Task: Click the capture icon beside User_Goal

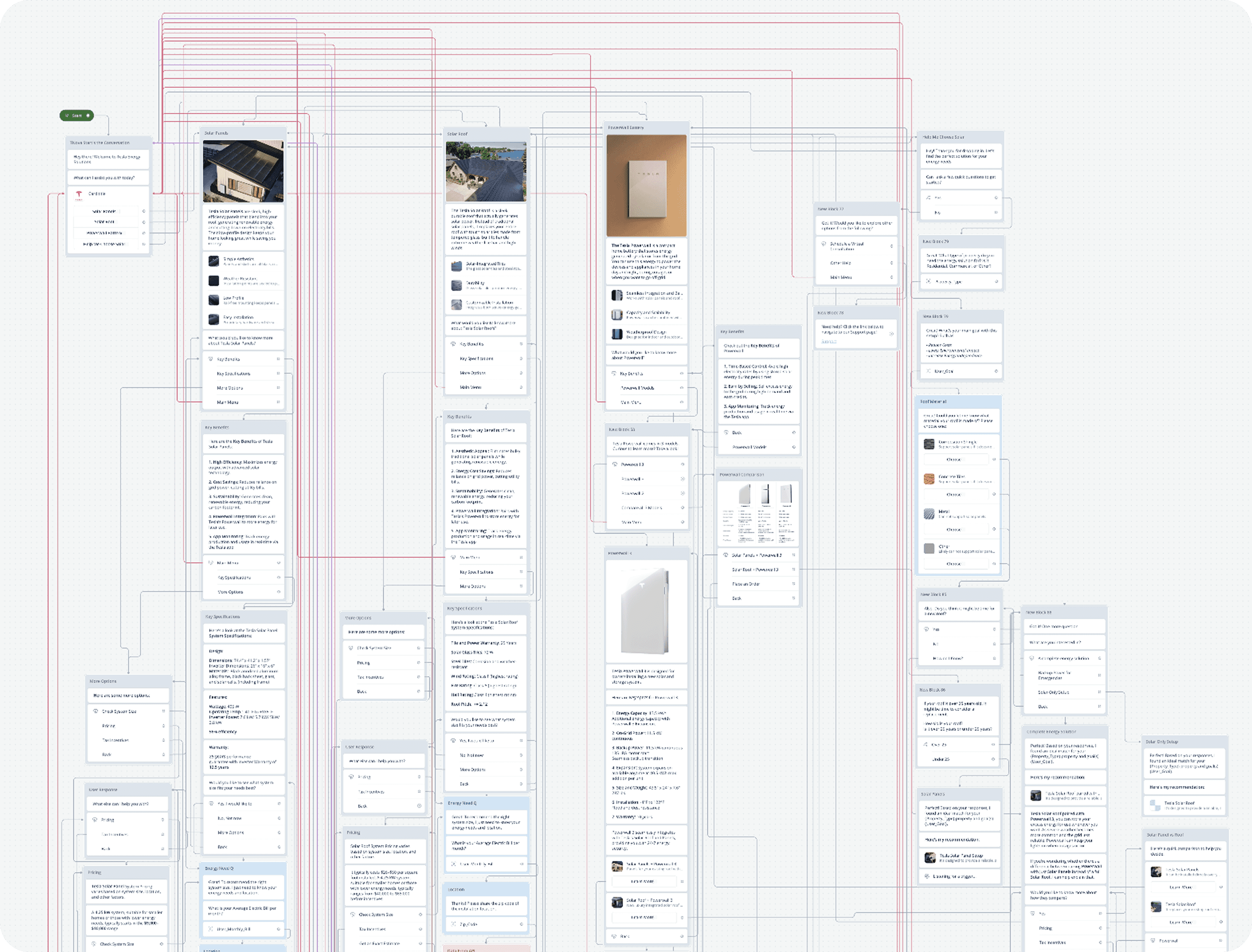Action: [x=928, y=371]
